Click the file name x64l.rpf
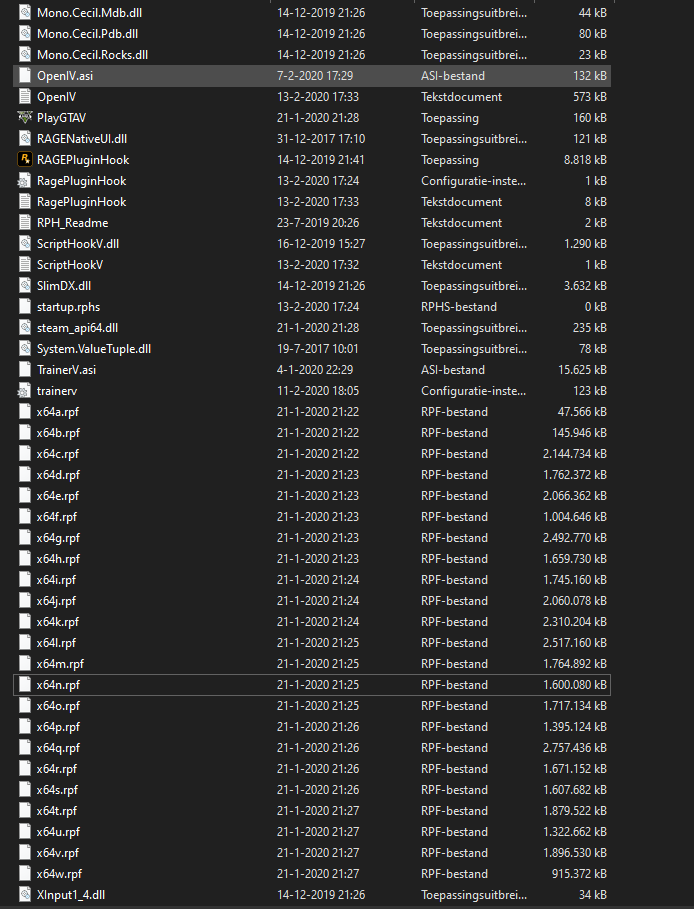Viewport: 694px width, 909px height. tap(56, 643)
